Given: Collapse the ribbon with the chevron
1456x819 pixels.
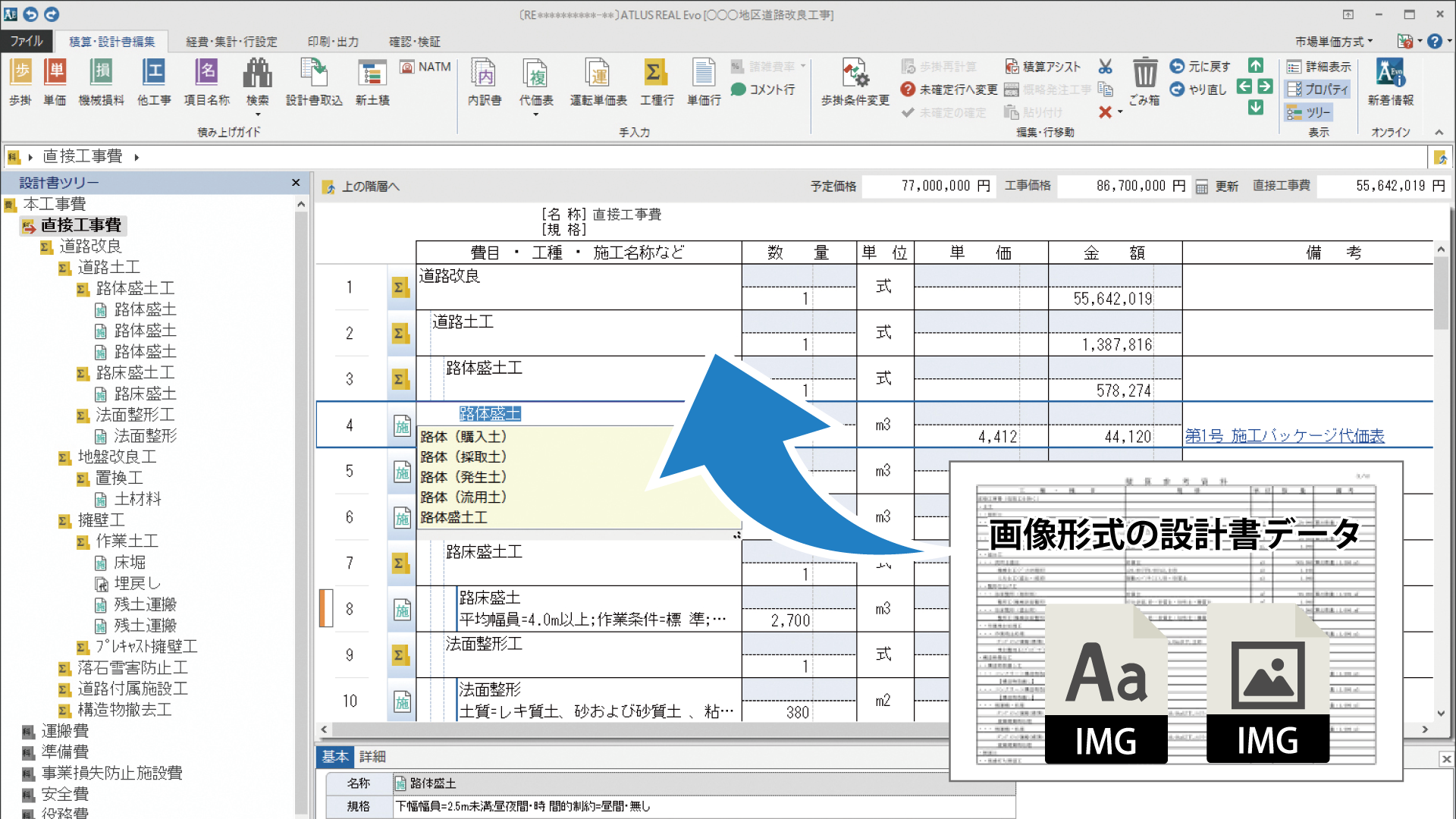Looking at the screenshot, I should (1439, 132).
